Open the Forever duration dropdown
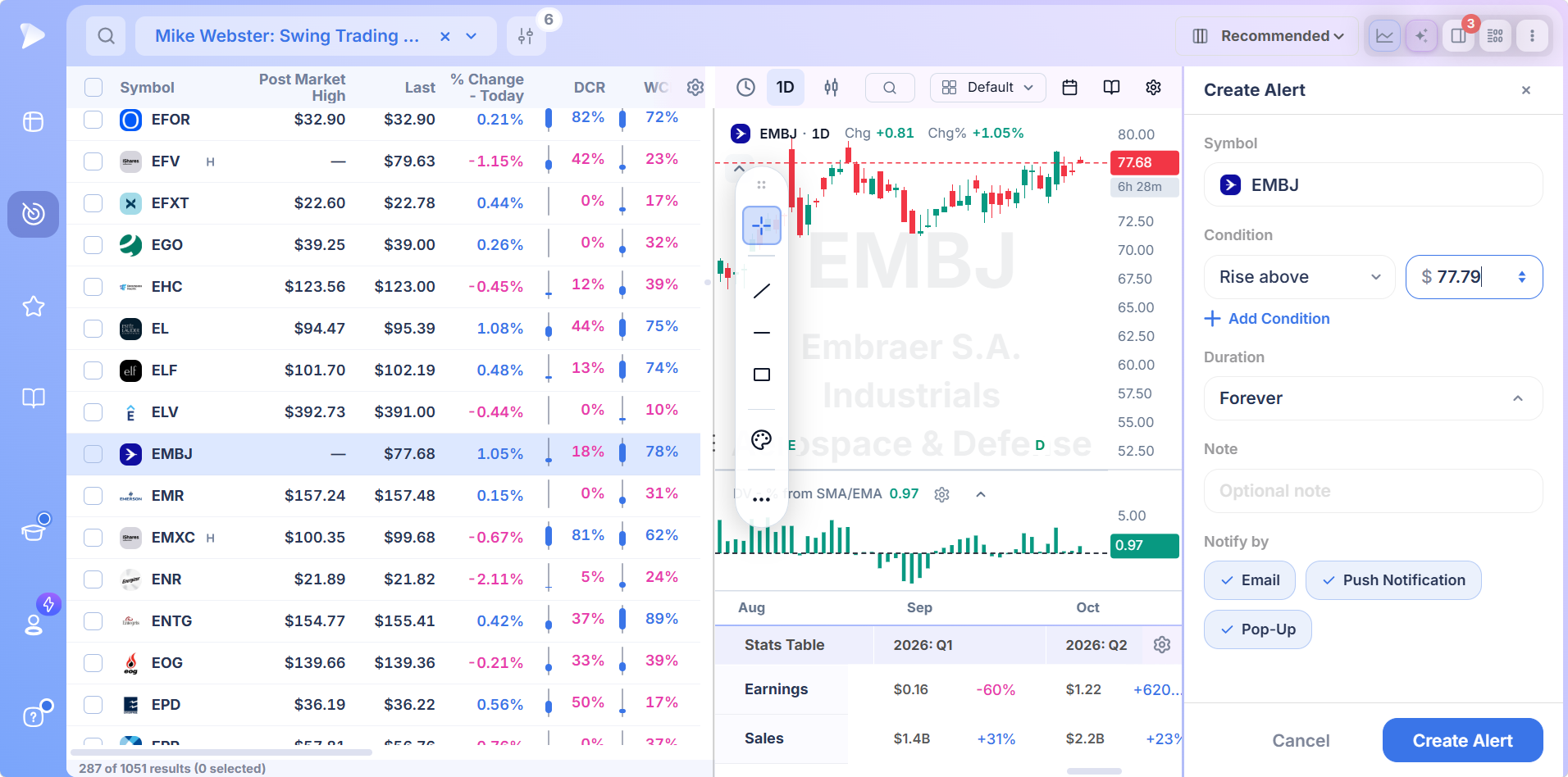The height and width of the screenshot is (777, 1568). (x=1373, y=398)
